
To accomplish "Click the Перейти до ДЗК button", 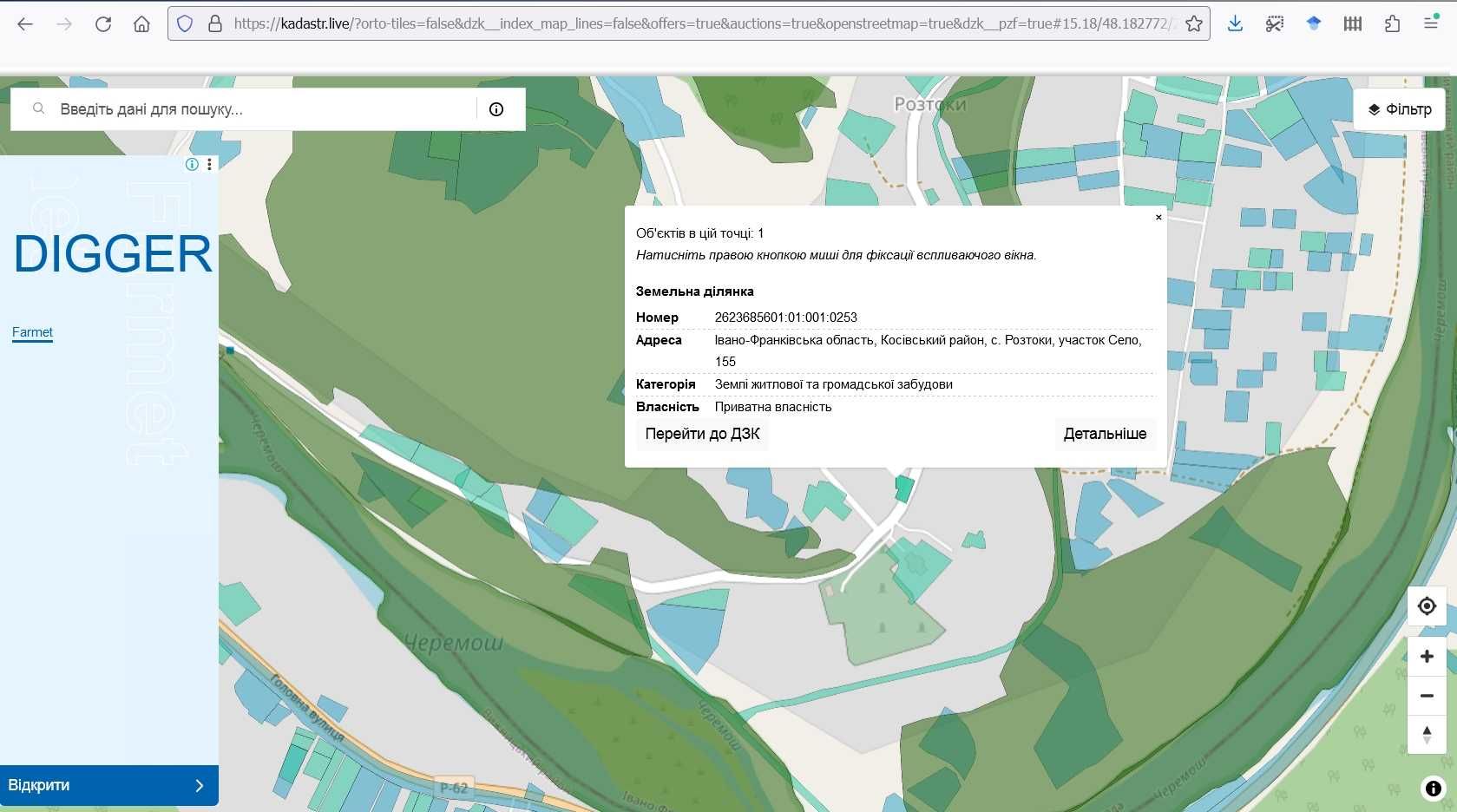I will [702, 434].
